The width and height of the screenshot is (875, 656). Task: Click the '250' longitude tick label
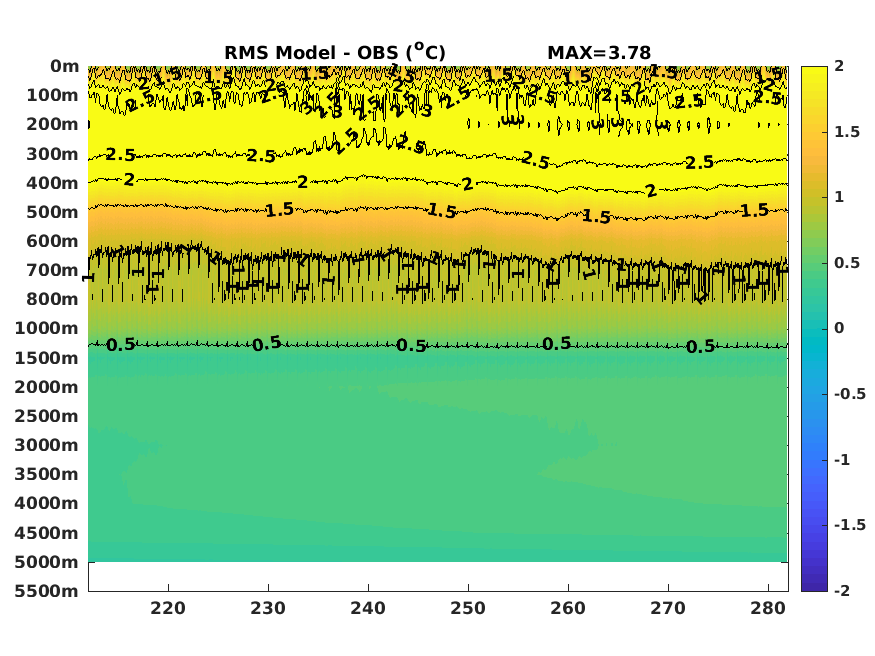click(468, 608)
